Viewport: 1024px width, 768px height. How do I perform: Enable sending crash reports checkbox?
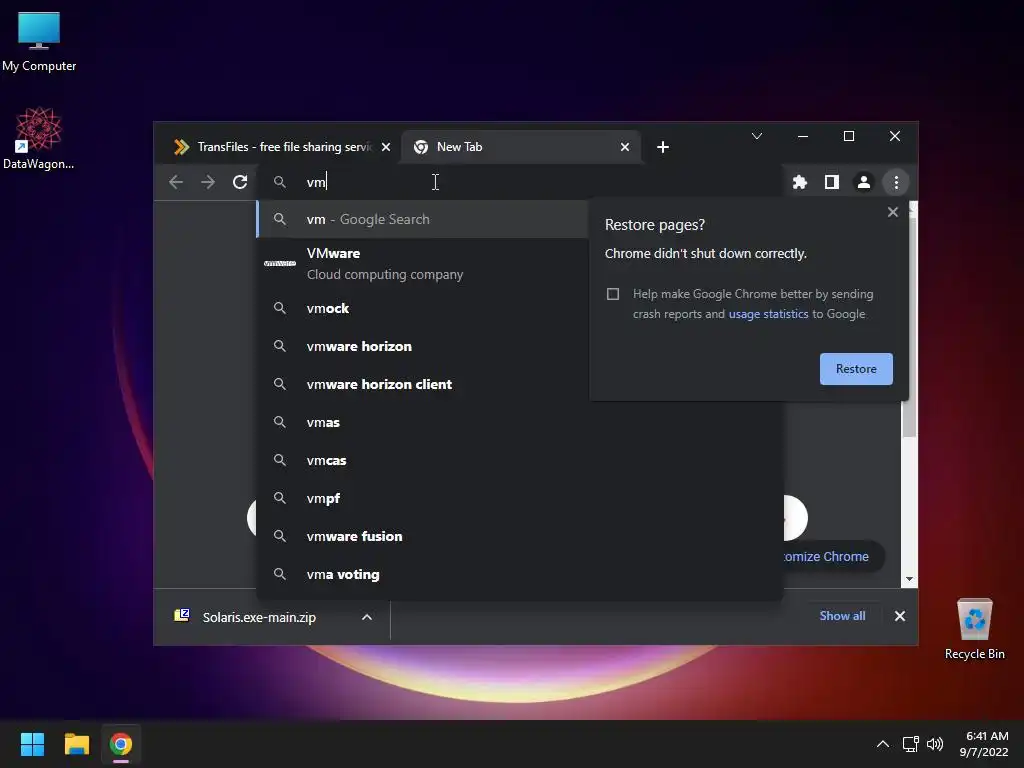tap(613, 294)
